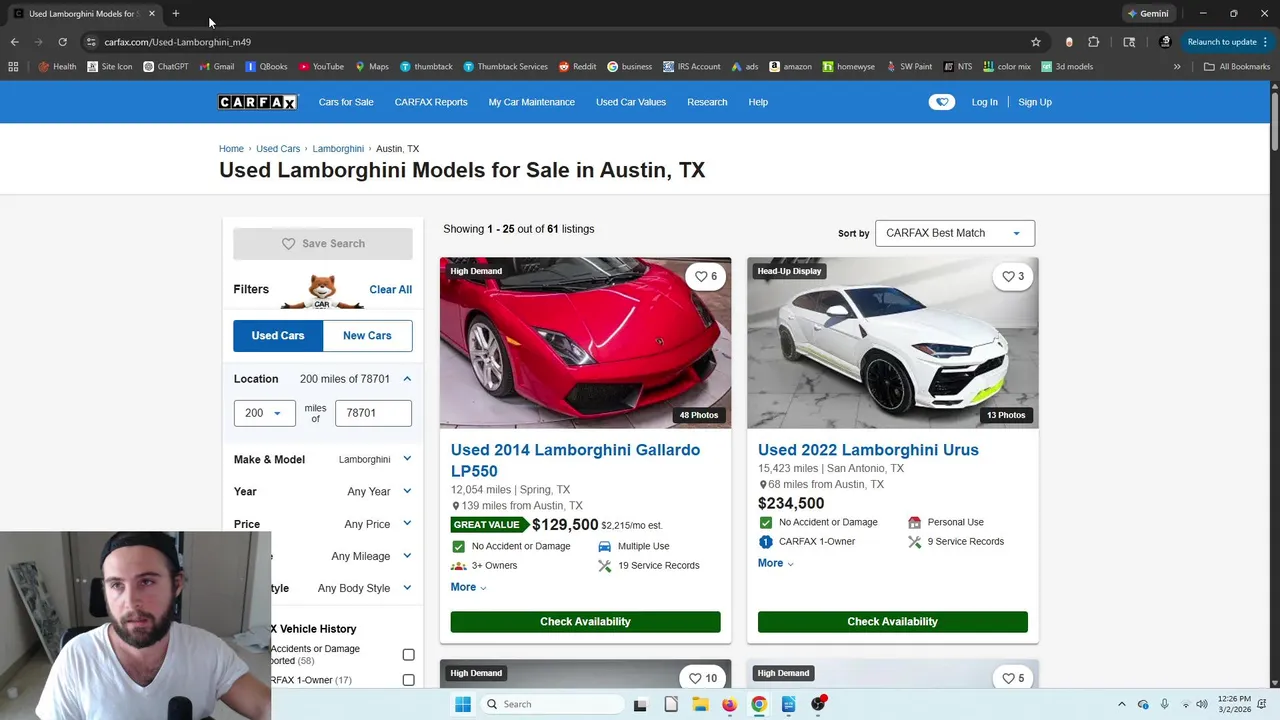Open File Explorer from the taskbar
Viewport: 1280px width, 720px height.
pyautogui.click(x=700, y=704)
